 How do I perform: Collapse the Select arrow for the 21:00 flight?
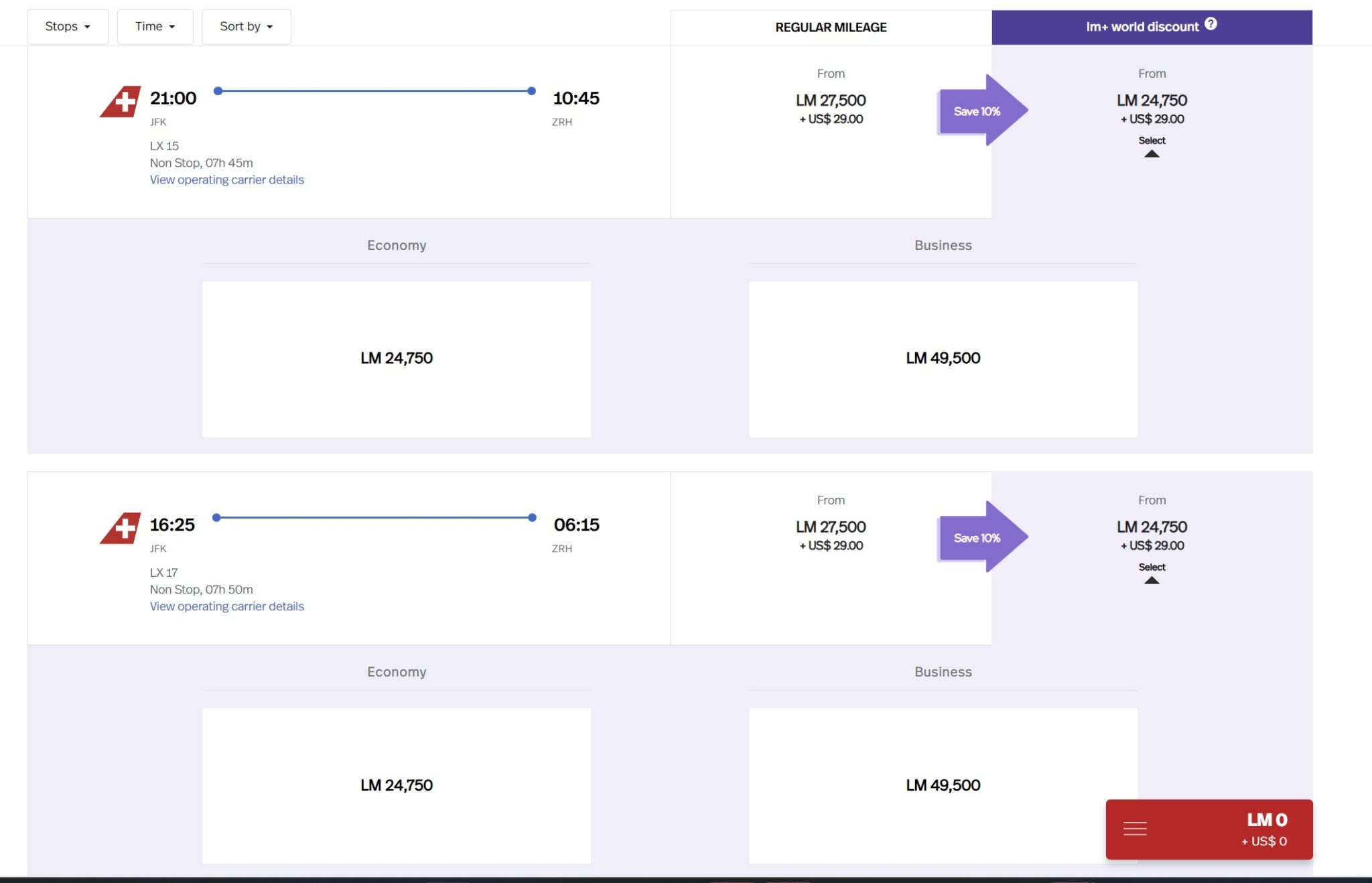(x=1152, y=153)
